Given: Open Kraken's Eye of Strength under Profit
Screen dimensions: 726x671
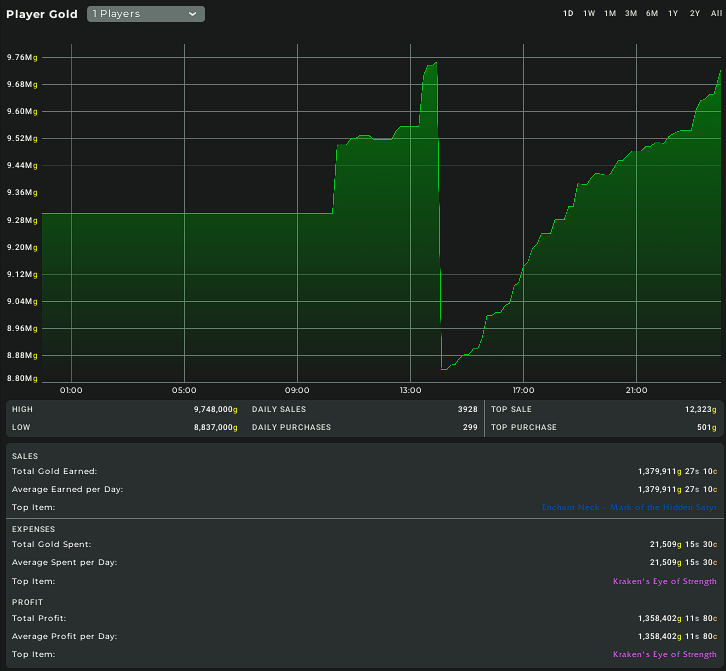Looking at the screenshot, I should tap(664, 654).
